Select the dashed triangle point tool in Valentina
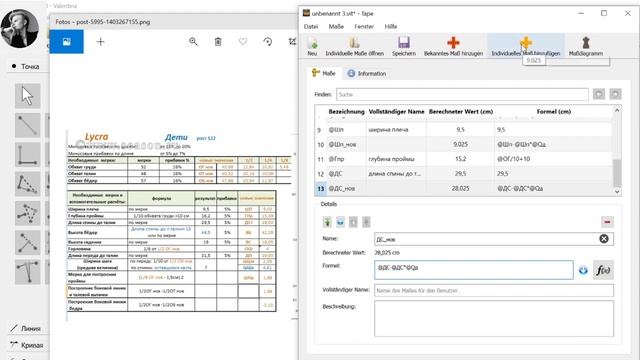640x360 pixels. 27,184
